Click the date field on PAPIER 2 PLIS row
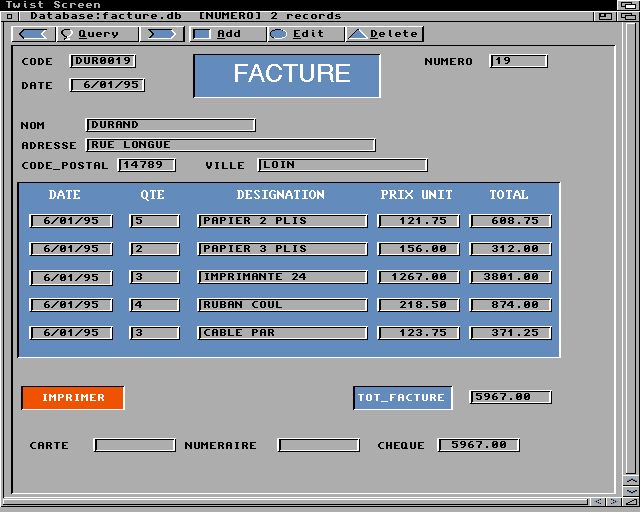The image size is (640, 512). (71, 221)
